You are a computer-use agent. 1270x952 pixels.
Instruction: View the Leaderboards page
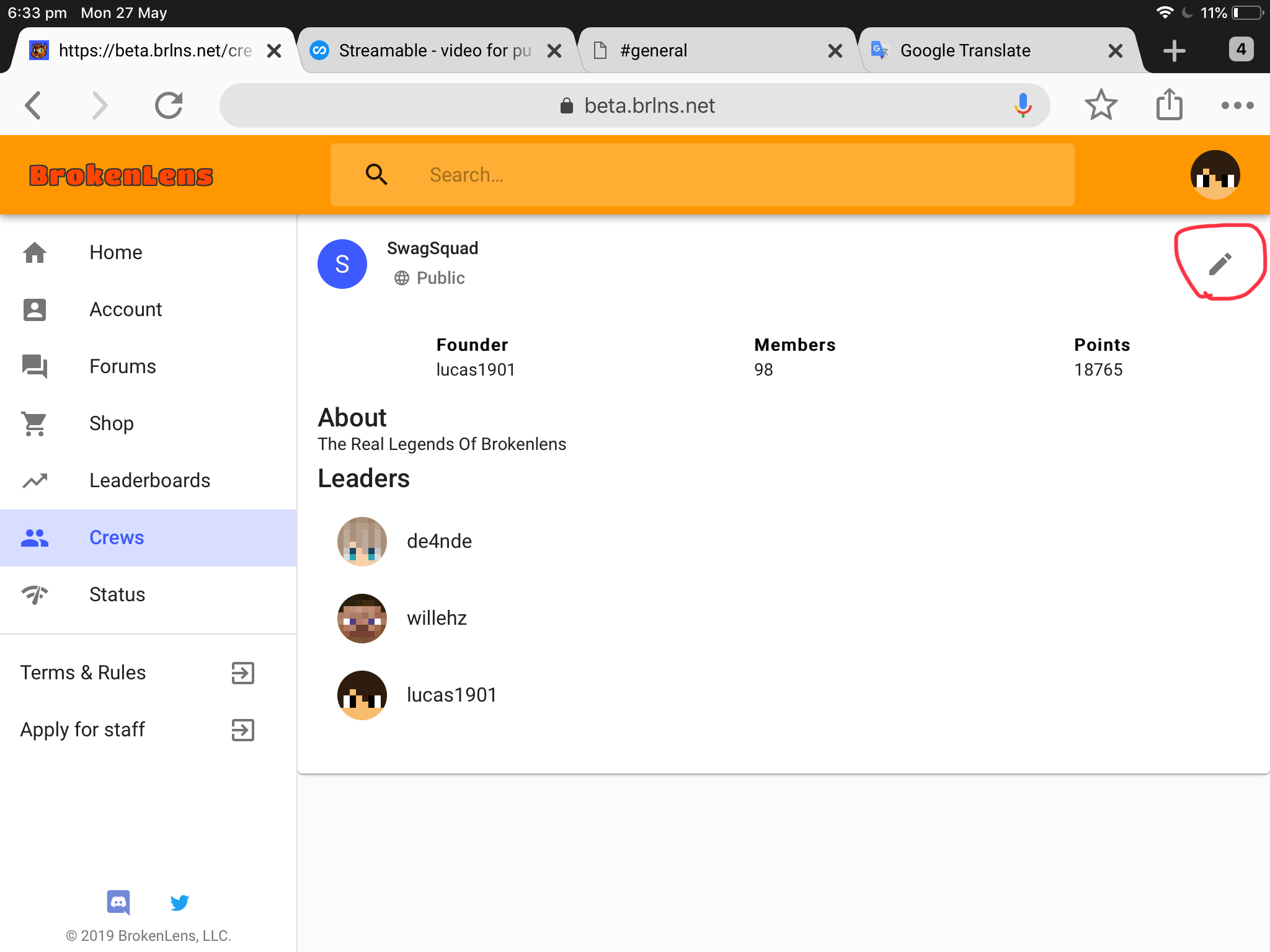[x=149, y=480]
